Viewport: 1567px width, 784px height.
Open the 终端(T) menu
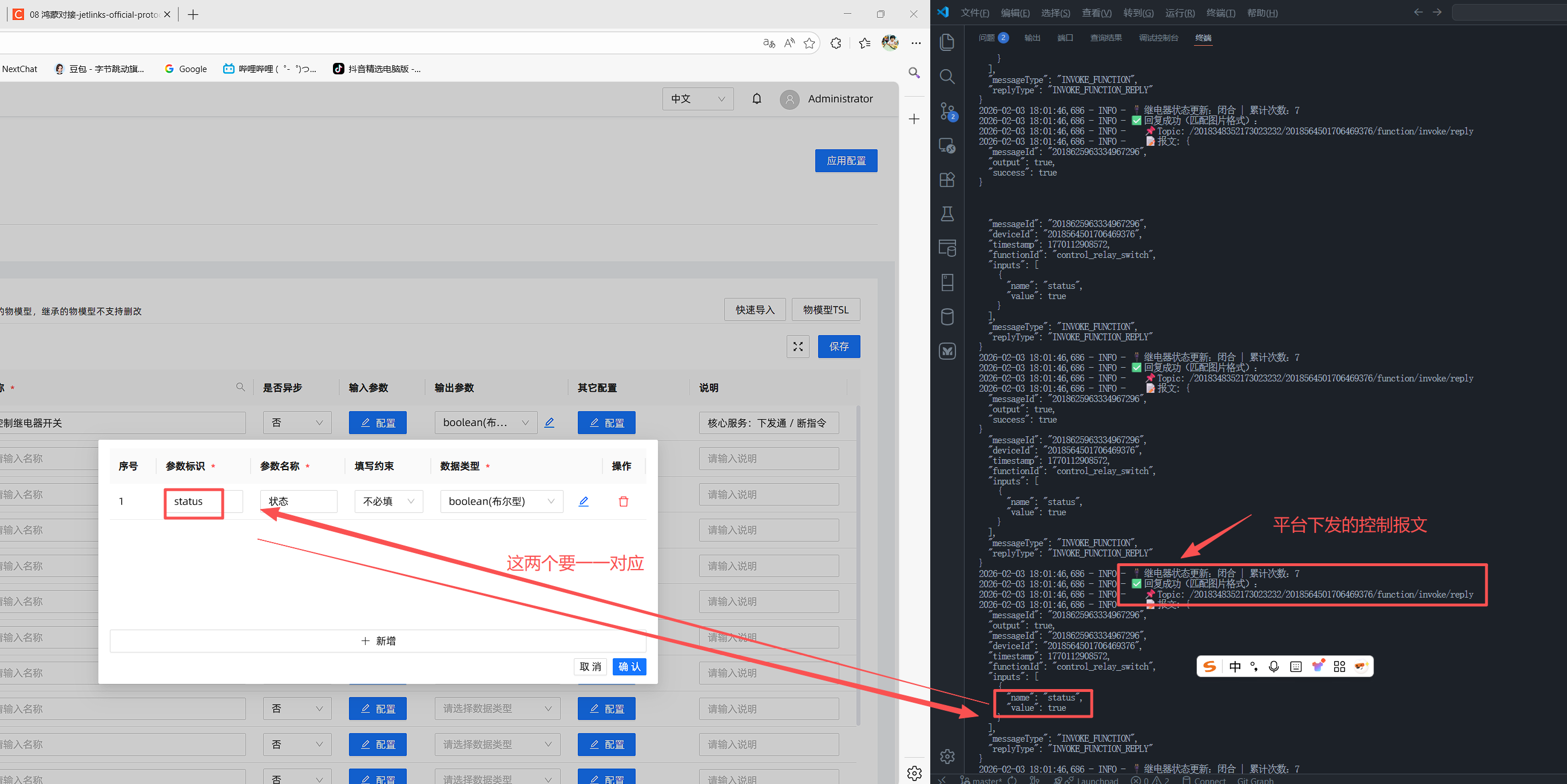pyautogui.click(x=1220, y=13)
